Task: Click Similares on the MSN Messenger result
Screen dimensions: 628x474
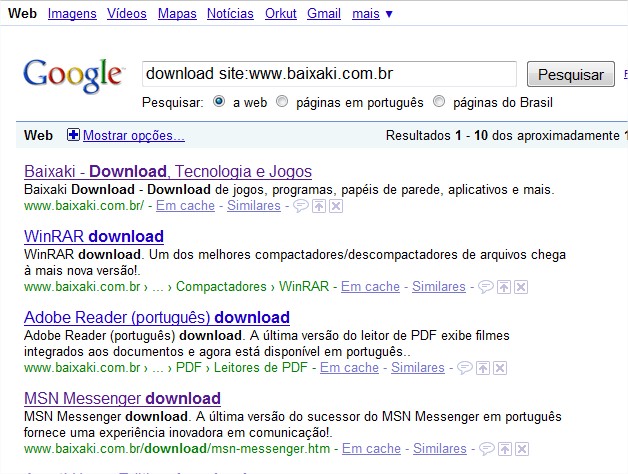Action: (x=440, y=448)
